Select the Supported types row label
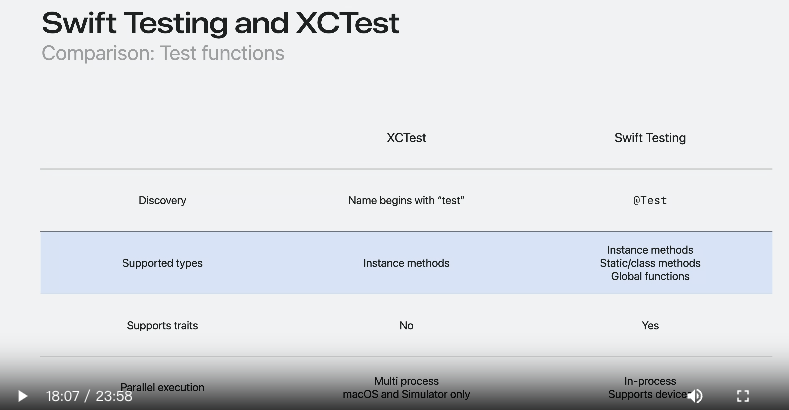Viewport: 789px width, 410px height. point(162,263)
